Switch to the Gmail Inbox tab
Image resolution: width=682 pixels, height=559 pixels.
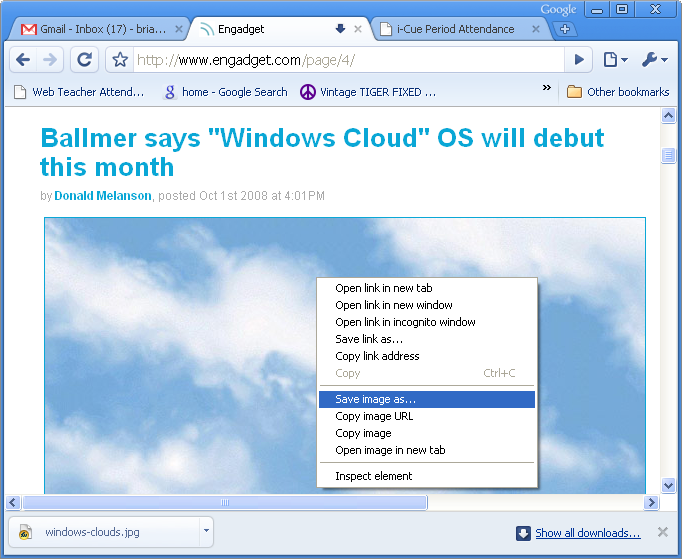pos(95,29)
